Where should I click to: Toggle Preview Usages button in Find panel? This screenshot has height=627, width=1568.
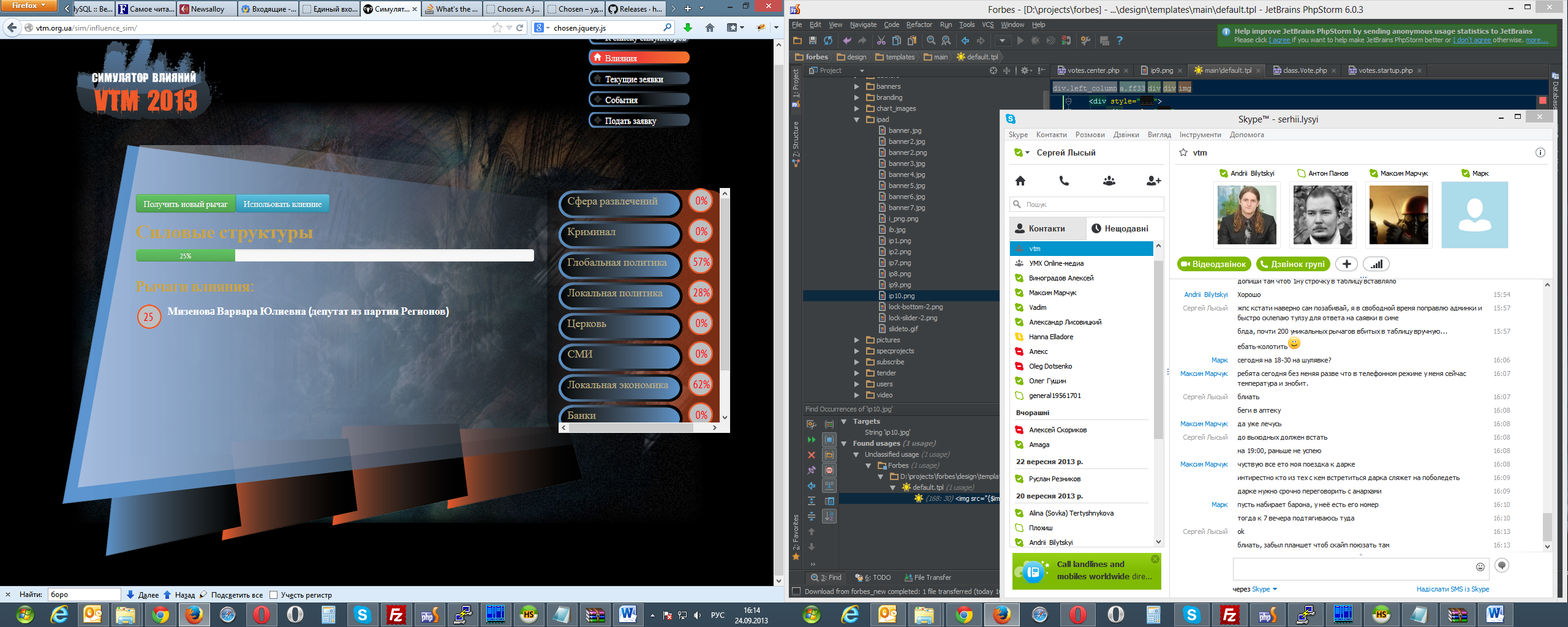829,501
